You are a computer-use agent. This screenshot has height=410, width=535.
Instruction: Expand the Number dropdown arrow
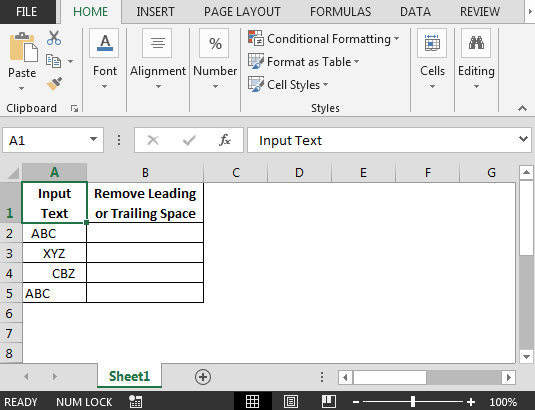[215, 87]
